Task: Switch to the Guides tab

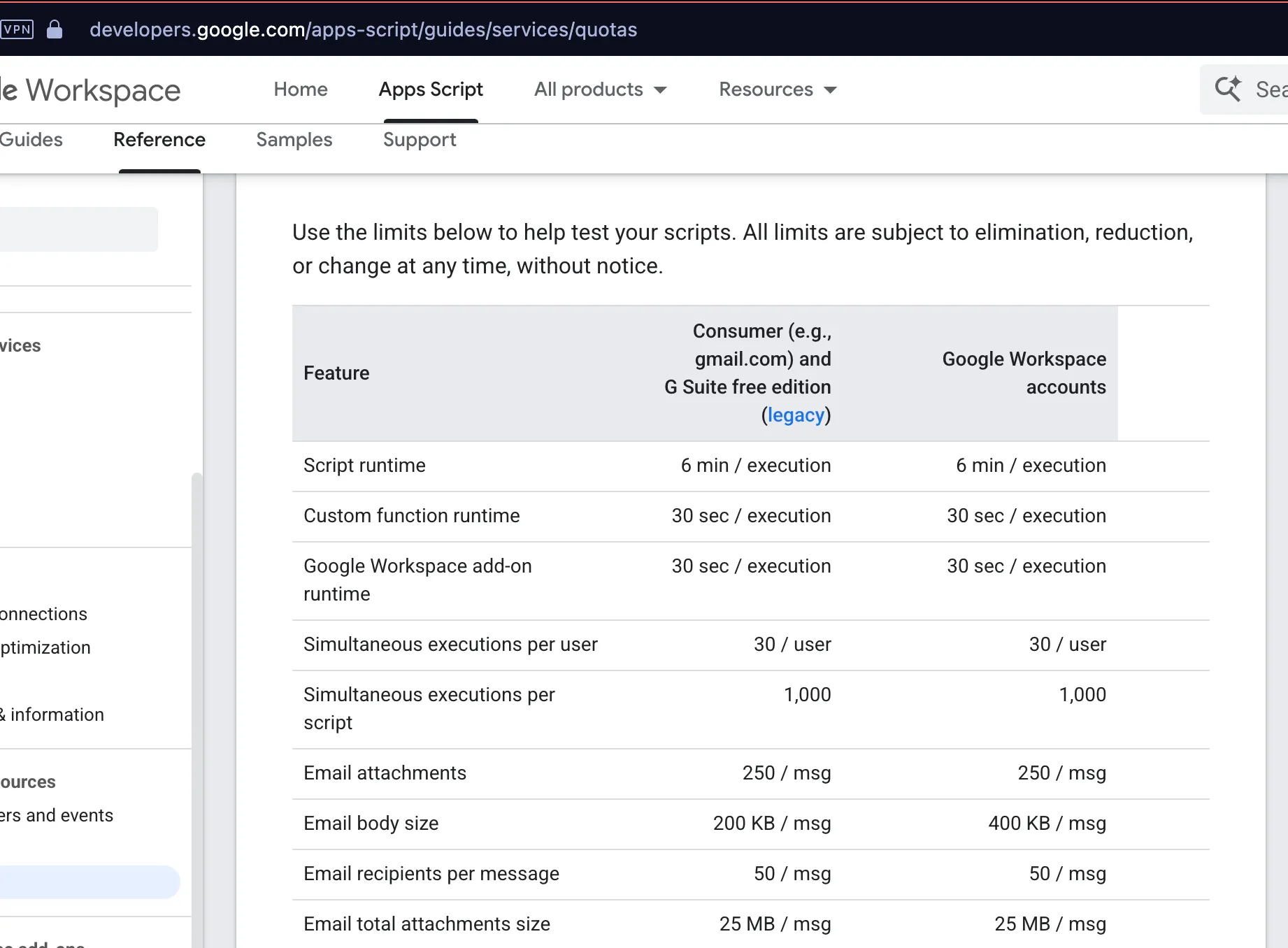Action: (x=31, y=140)
